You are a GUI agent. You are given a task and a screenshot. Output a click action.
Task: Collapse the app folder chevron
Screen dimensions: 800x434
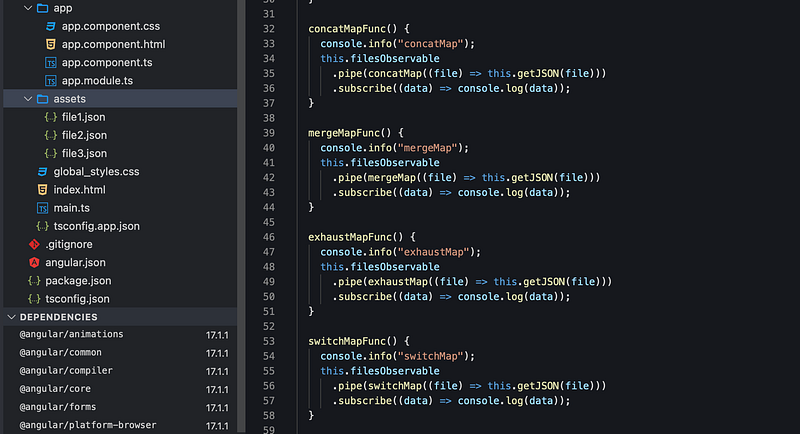click(x=28, y=8)
